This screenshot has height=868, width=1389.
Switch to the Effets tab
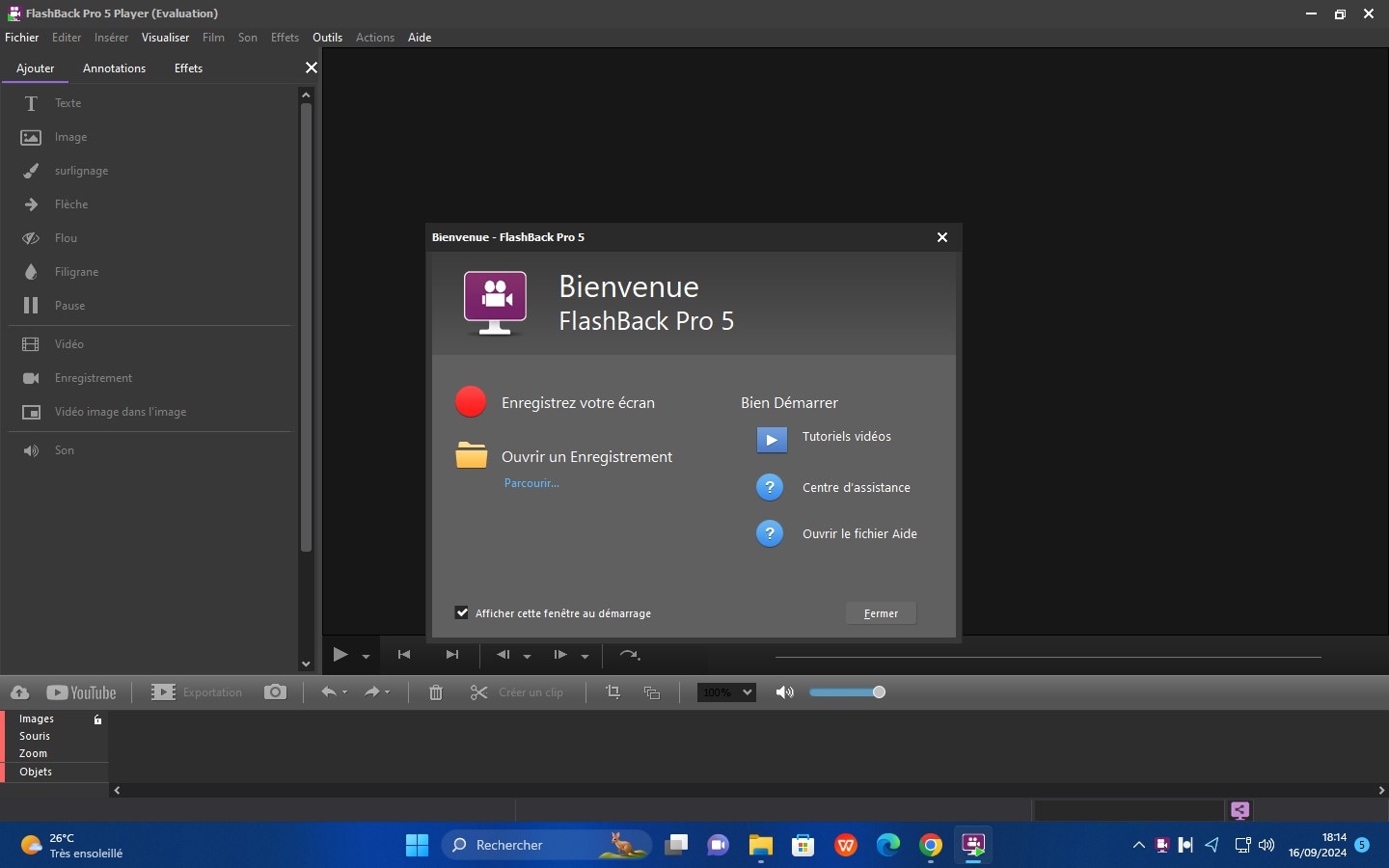point(188,68)
